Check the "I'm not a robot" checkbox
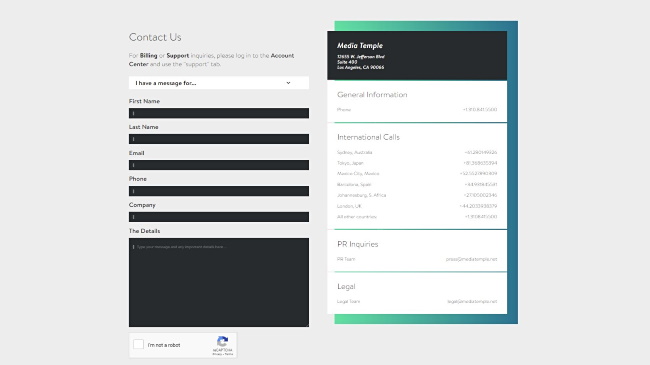The width and height of the screenshot is (650, 365). click(x=138, y=344)
